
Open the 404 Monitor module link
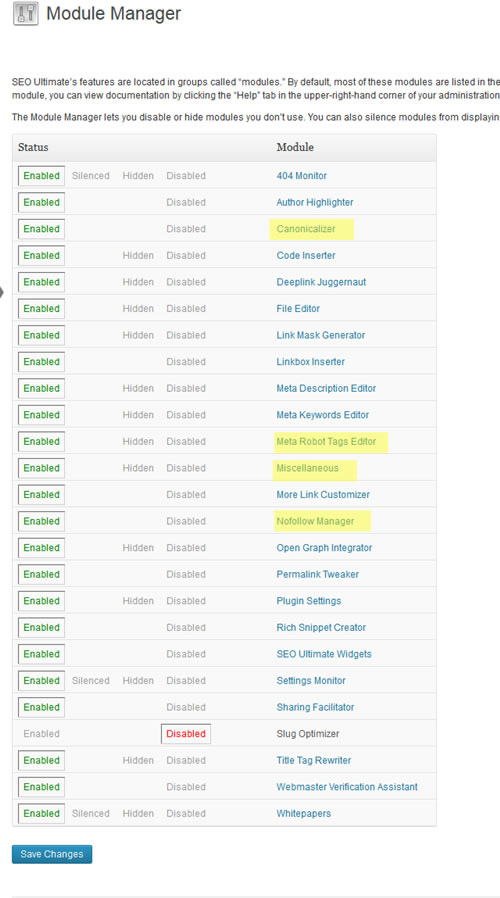coord(301,176)
